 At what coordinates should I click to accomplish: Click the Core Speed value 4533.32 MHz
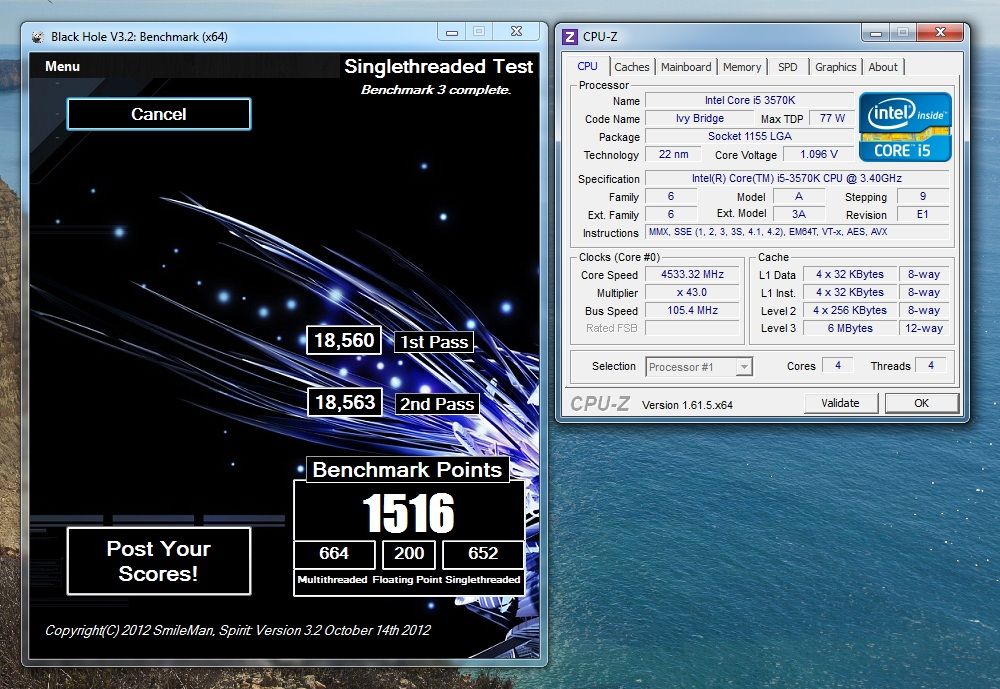[x=692, y=274]
